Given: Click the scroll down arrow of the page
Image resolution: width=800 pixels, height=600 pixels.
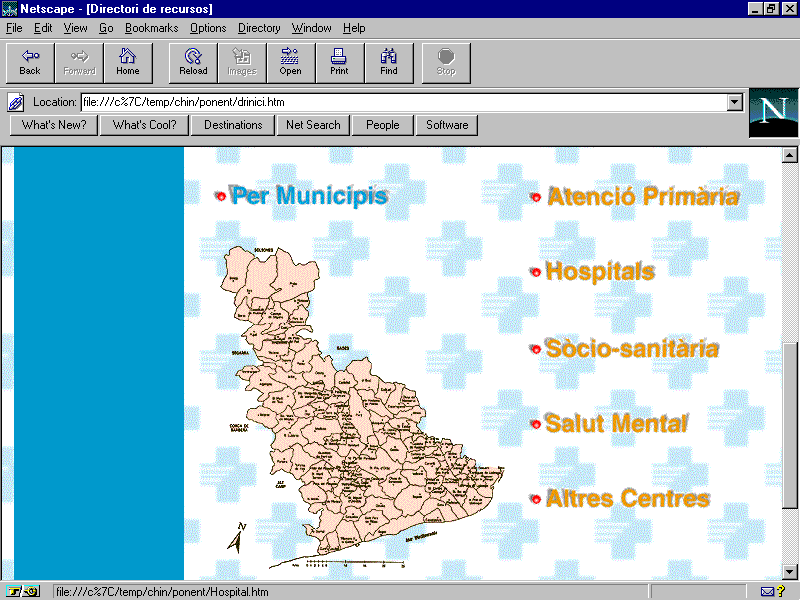Looking at the screenshot, I should click(789, 571).
